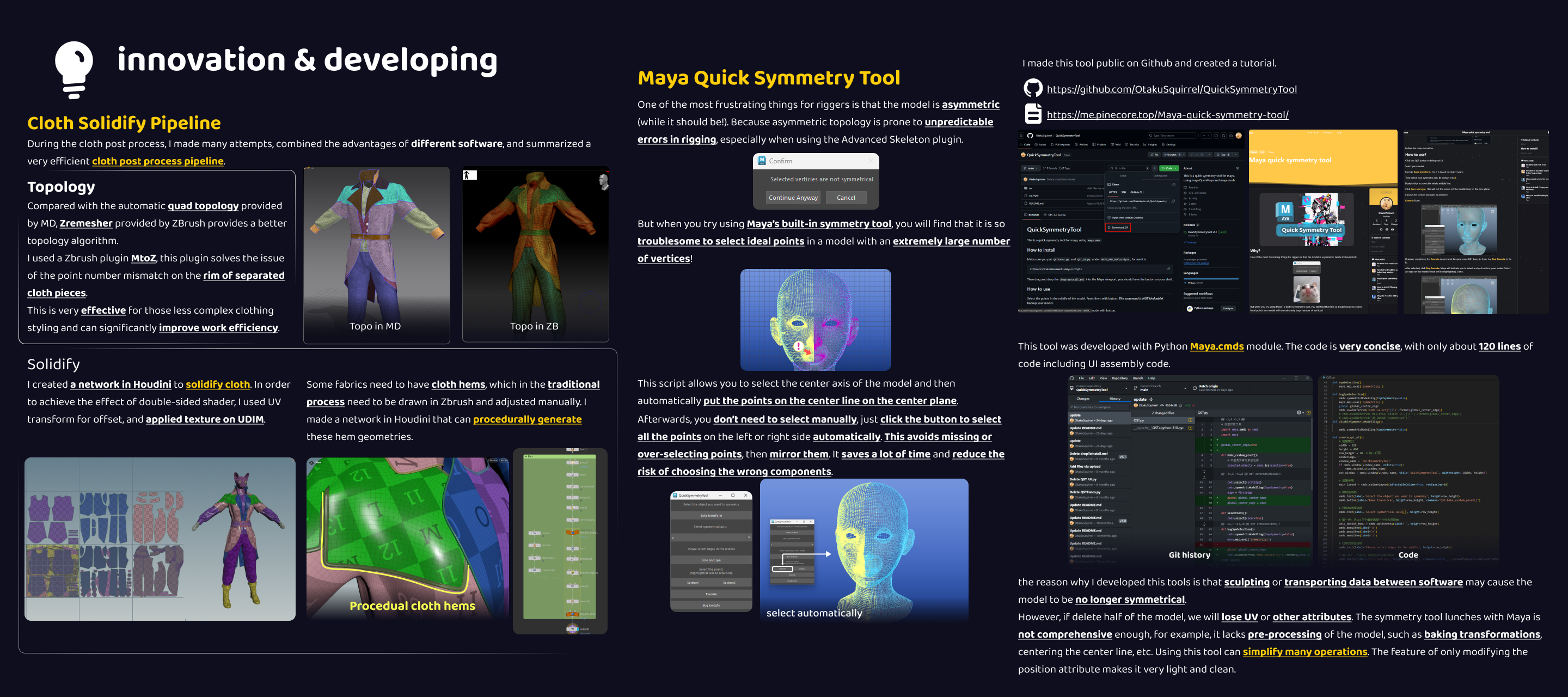1568x697 pixels.
Task: Click the Fetch origin sync icon in GitHub Desktop
Action: coord(1195,388)
